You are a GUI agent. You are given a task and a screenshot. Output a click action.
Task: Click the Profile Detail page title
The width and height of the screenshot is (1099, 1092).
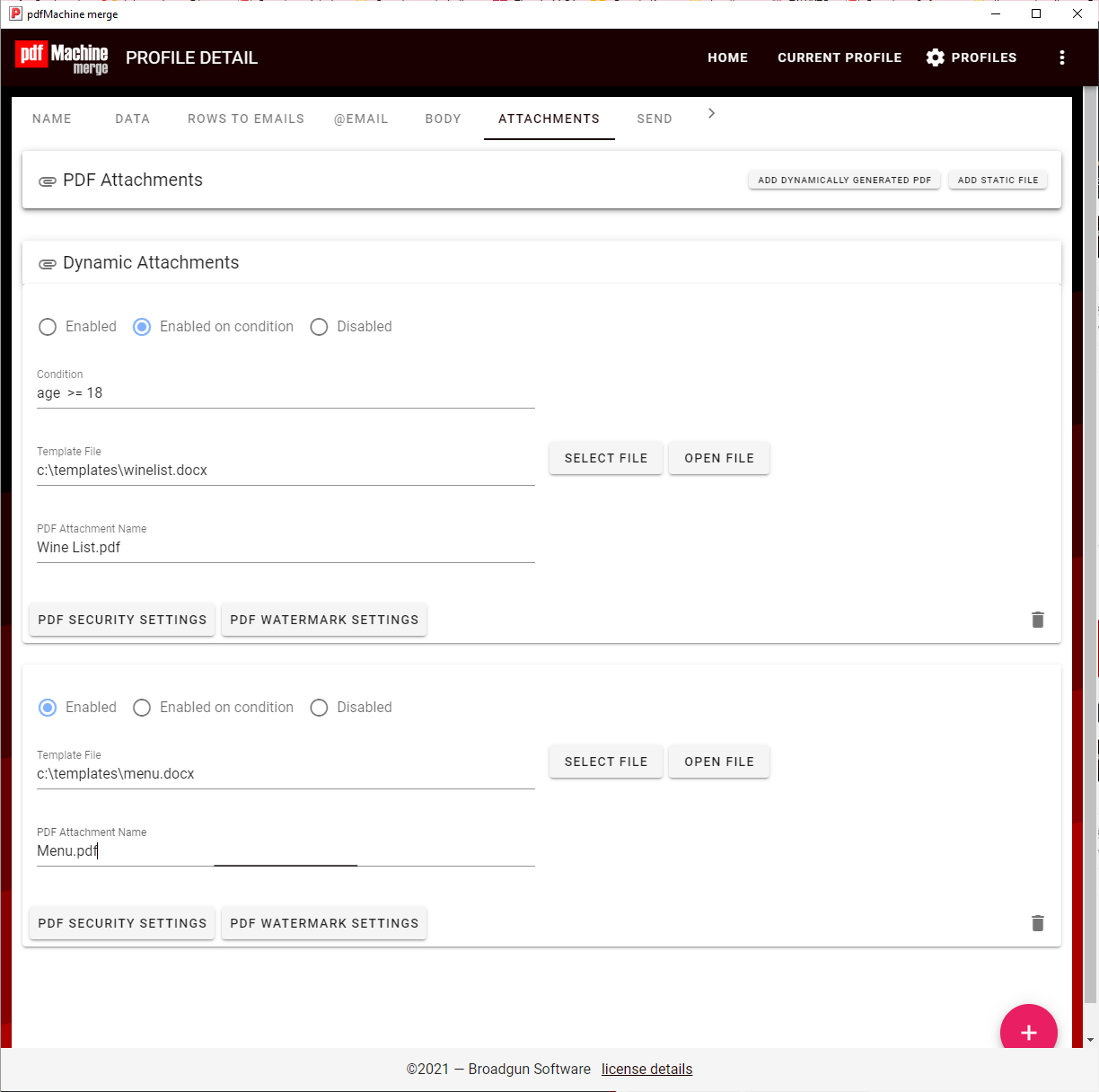191,57
